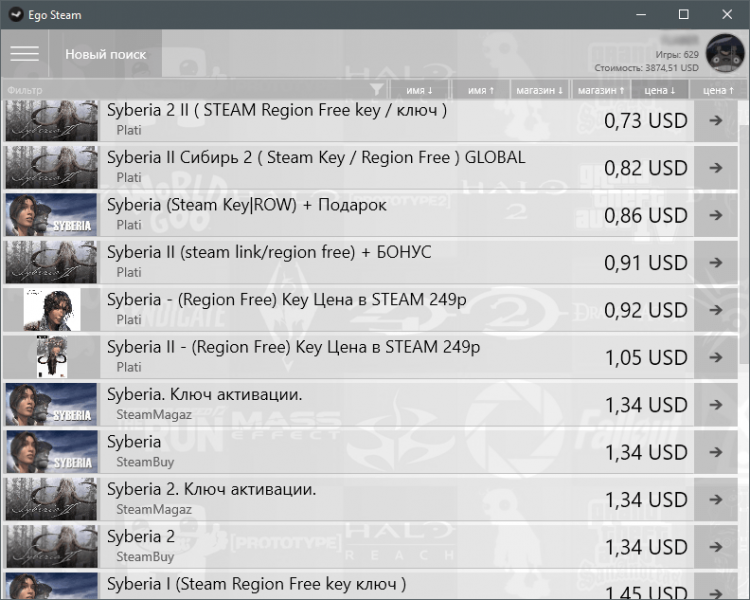This screenshot has height=600, width=750.
Task: Select title Syberia 2 II ( STEAM Region Free key / ключ )
Action: 277,110
